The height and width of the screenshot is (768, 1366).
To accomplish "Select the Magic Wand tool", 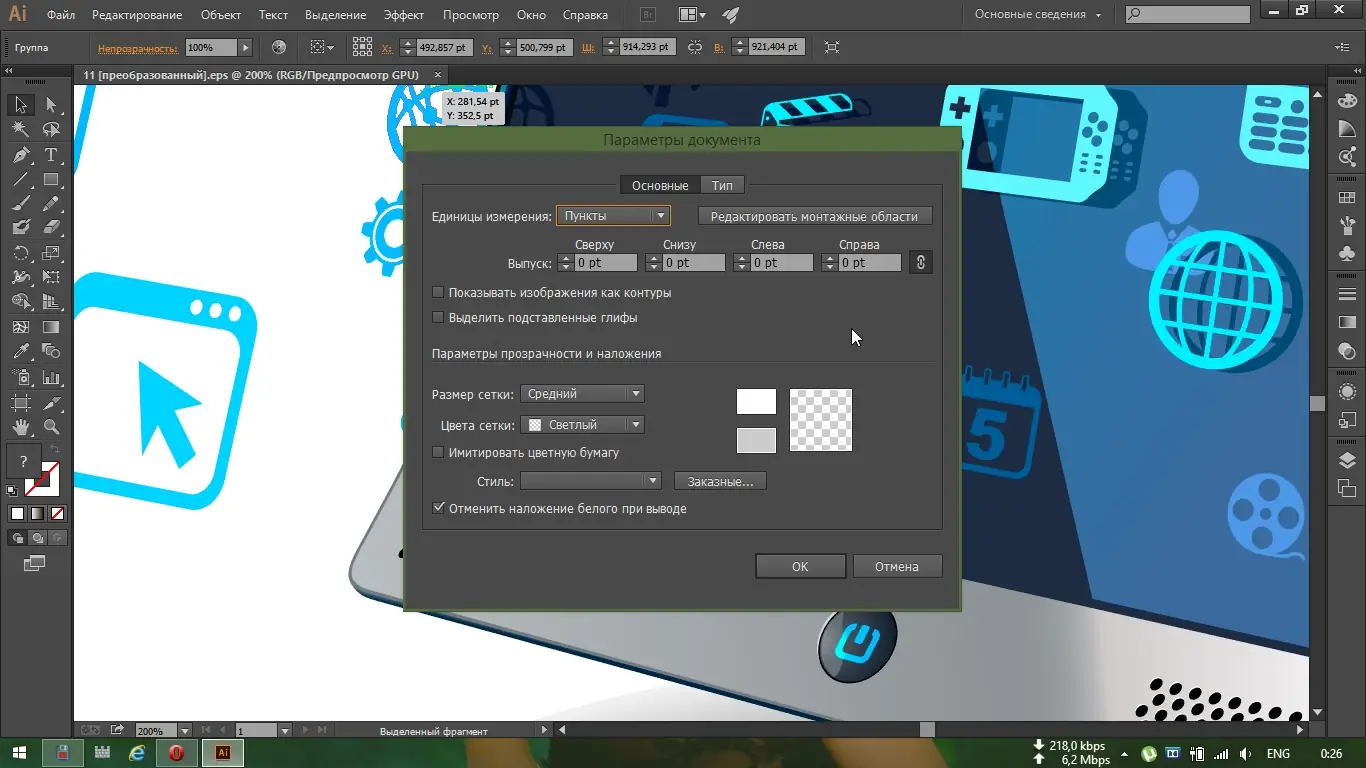I will click(x=20, y=129).
